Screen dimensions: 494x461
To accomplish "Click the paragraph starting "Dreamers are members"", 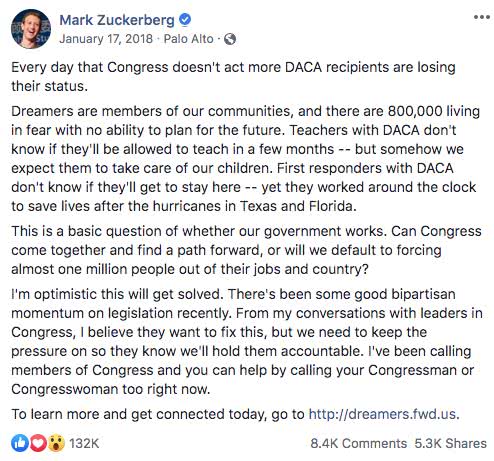I will pyautogui.click(x=246, y=159).
